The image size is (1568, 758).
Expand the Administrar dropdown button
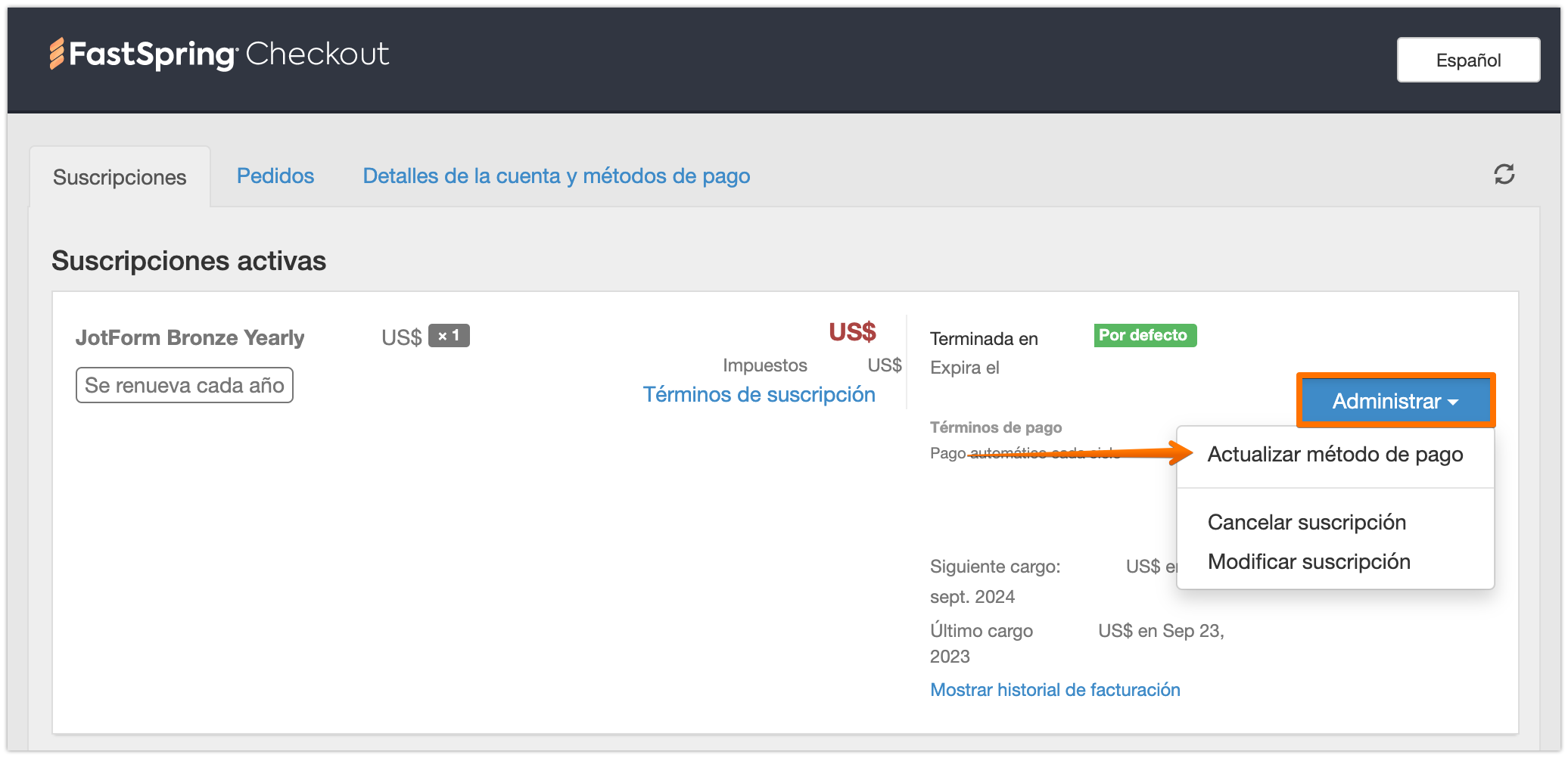[1395, 401]
